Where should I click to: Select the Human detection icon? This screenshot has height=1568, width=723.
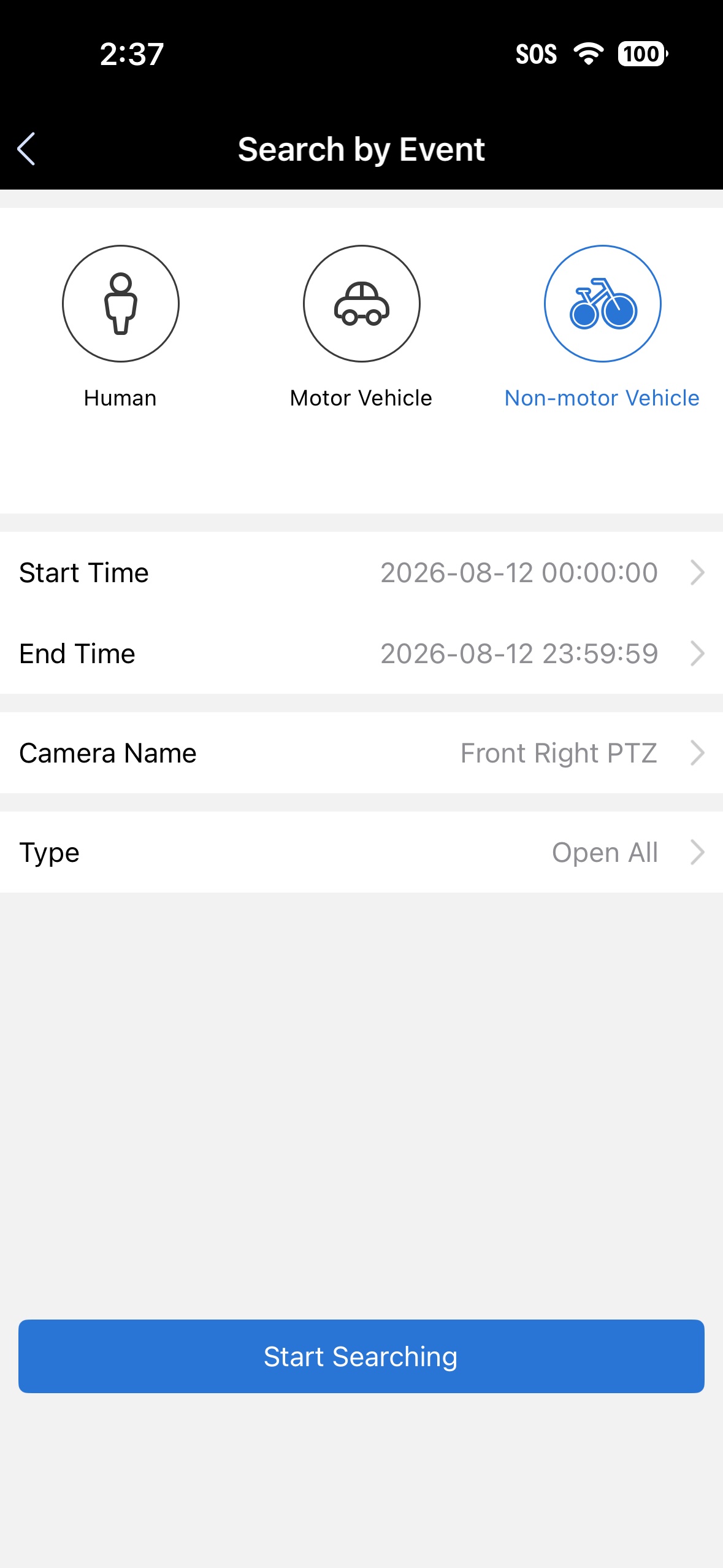click(121, 304)
